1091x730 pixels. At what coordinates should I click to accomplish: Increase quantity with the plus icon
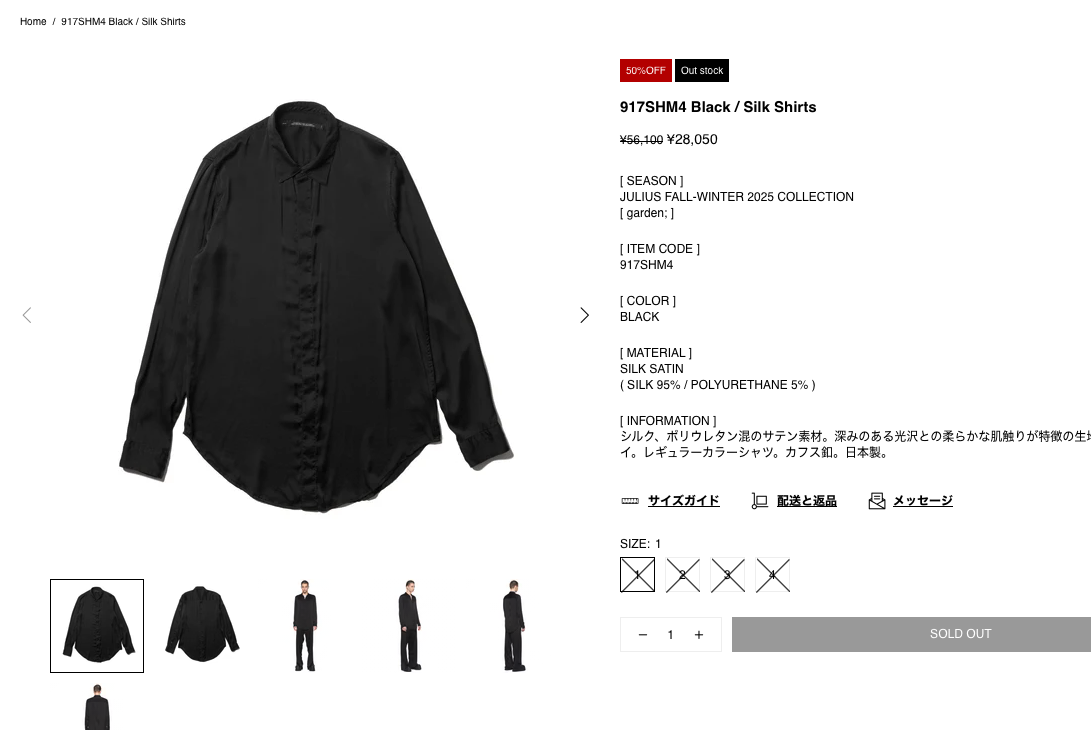pyautogui.click(x=699, y=635)
